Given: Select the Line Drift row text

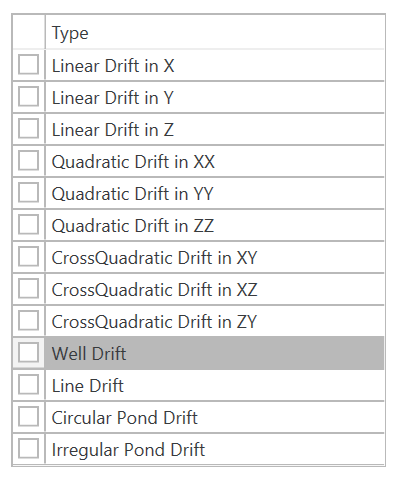Looking at the screenshot, I should (88, 386).
